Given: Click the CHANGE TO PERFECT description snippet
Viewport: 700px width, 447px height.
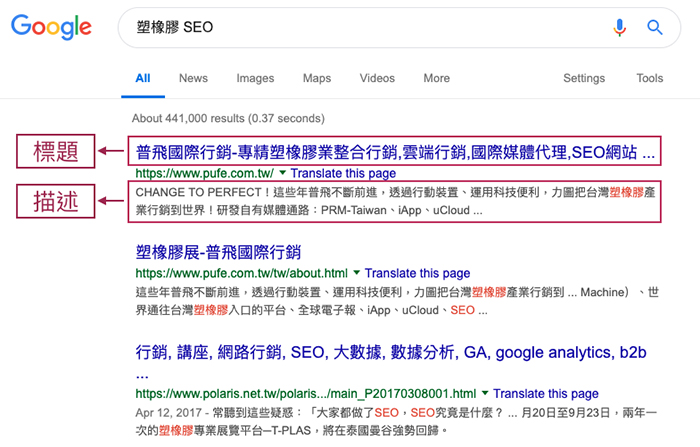Looking at the screenshot, I should [395, 201].
